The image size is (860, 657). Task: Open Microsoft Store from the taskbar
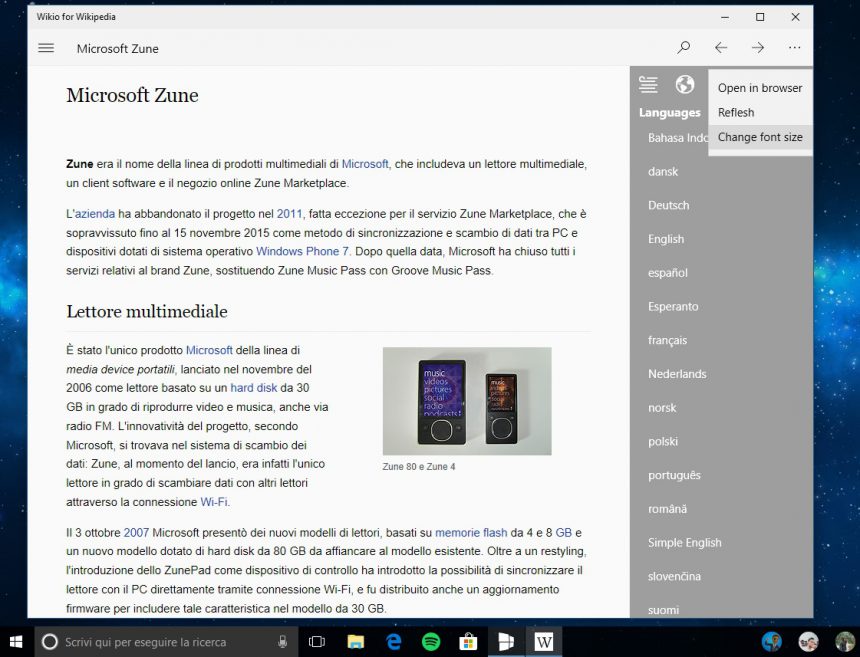(x=467, y=641)
